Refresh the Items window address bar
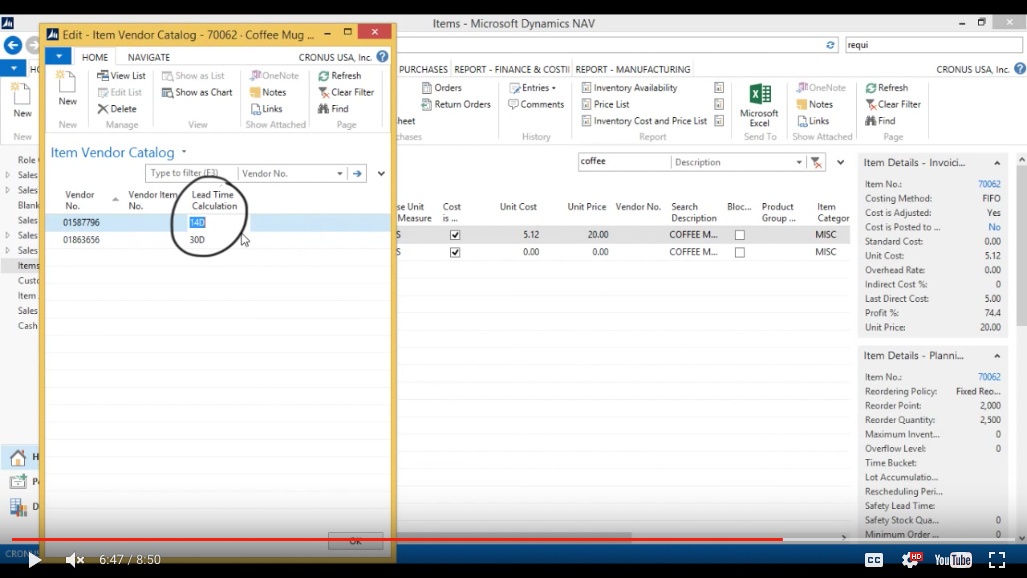 (x=830, y=45)
